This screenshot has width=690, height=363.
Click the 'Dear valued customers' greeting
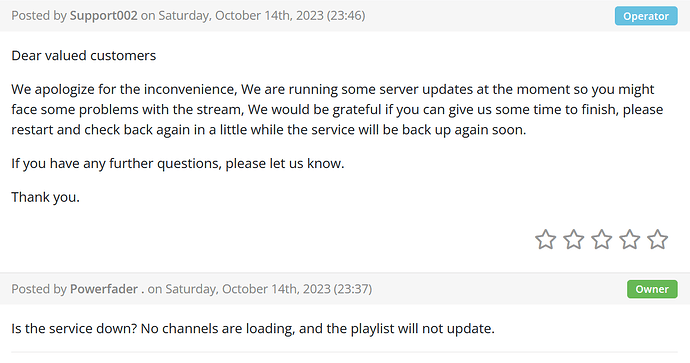pos(84,55)
